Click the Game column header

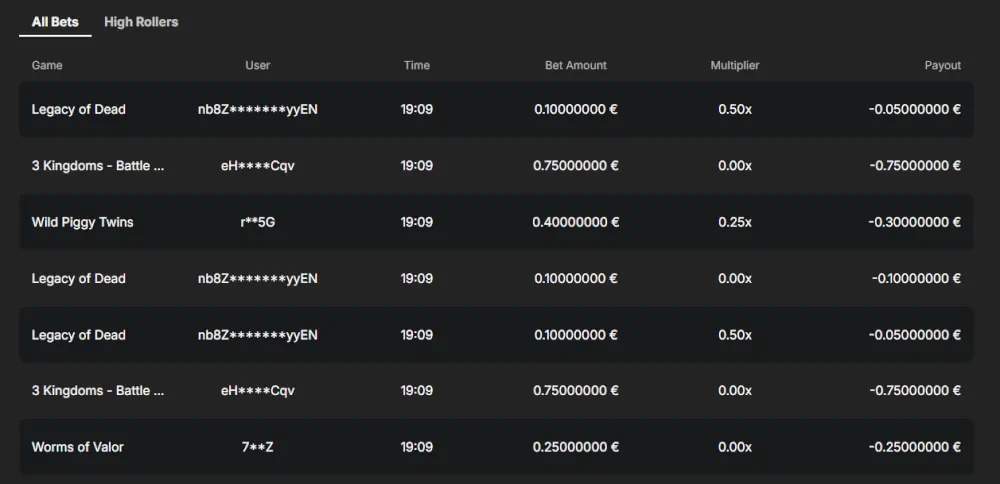pos(47,65)
